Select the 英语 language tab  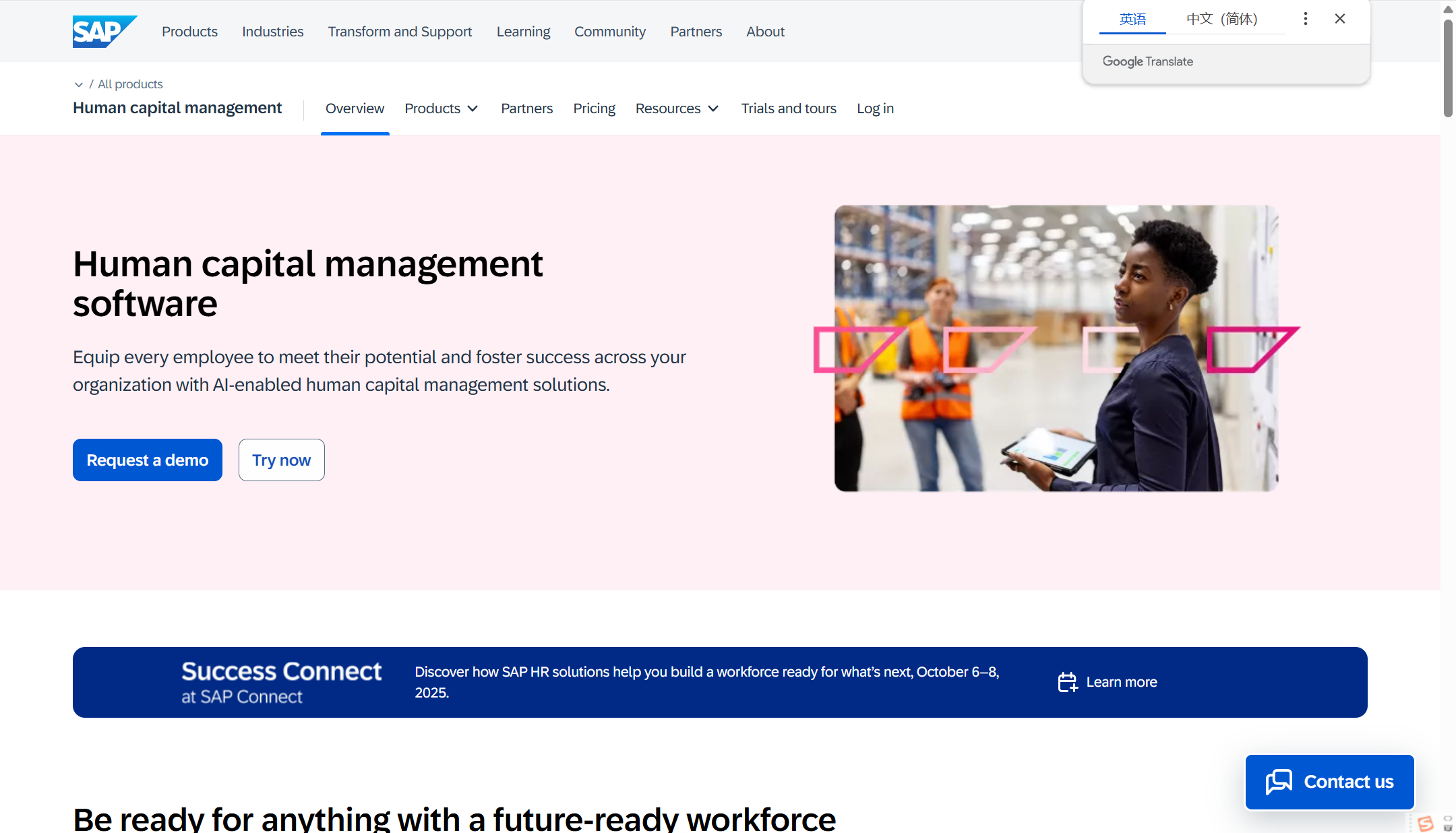(1132, 19)
